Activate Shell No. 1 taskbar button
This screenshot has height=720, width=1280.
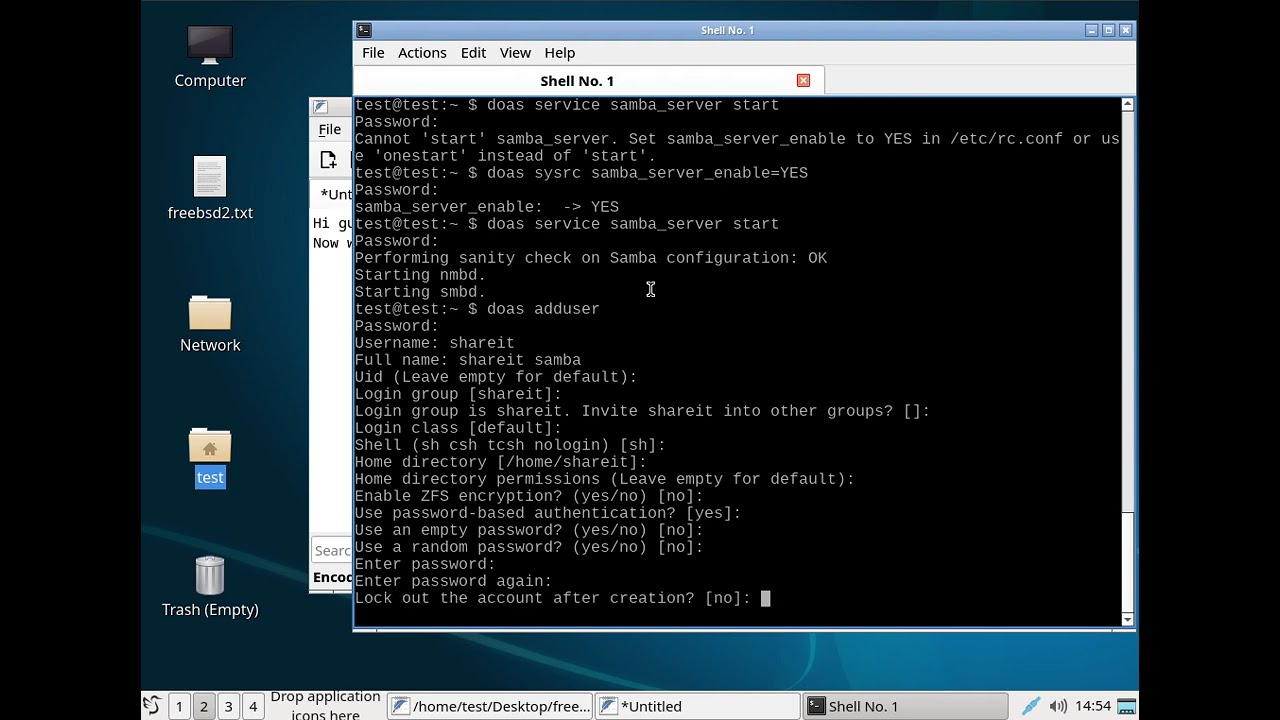coord(904,706)
